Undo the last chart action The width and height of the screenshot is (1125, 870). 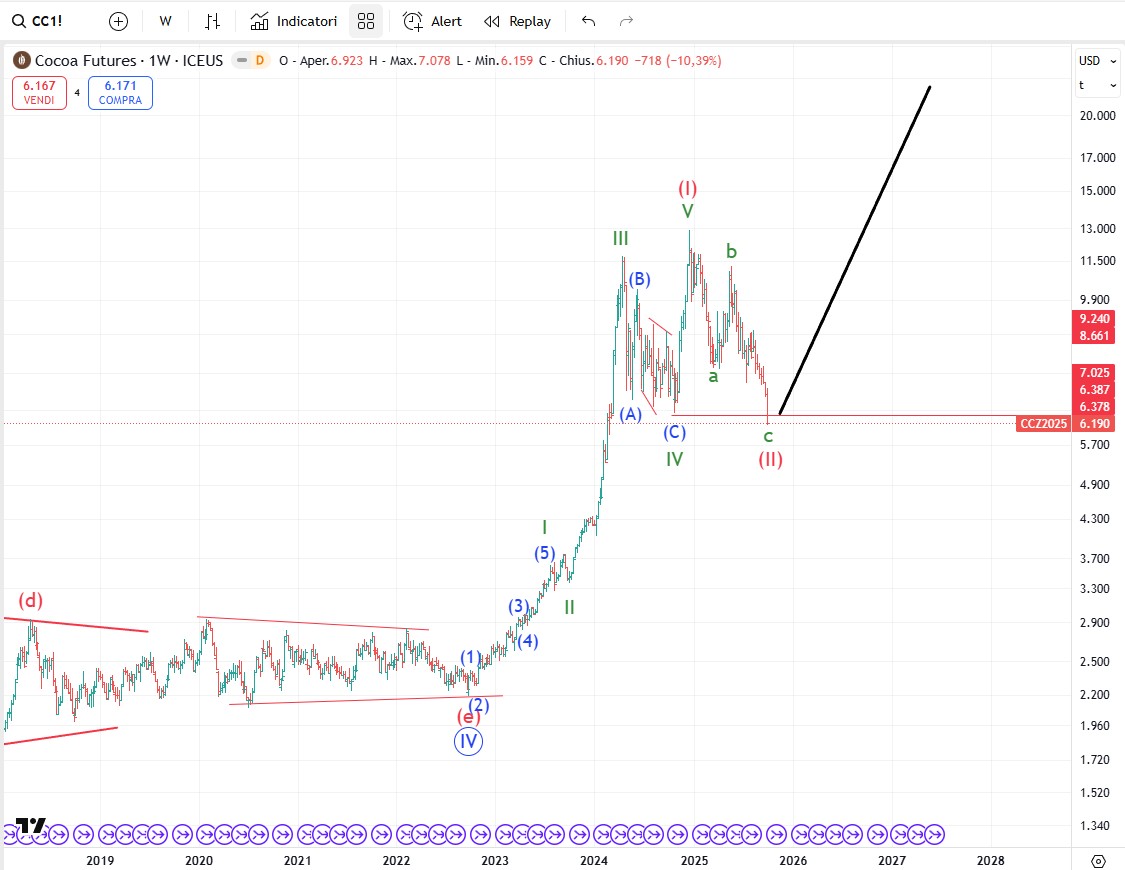[x=588, y=21]
